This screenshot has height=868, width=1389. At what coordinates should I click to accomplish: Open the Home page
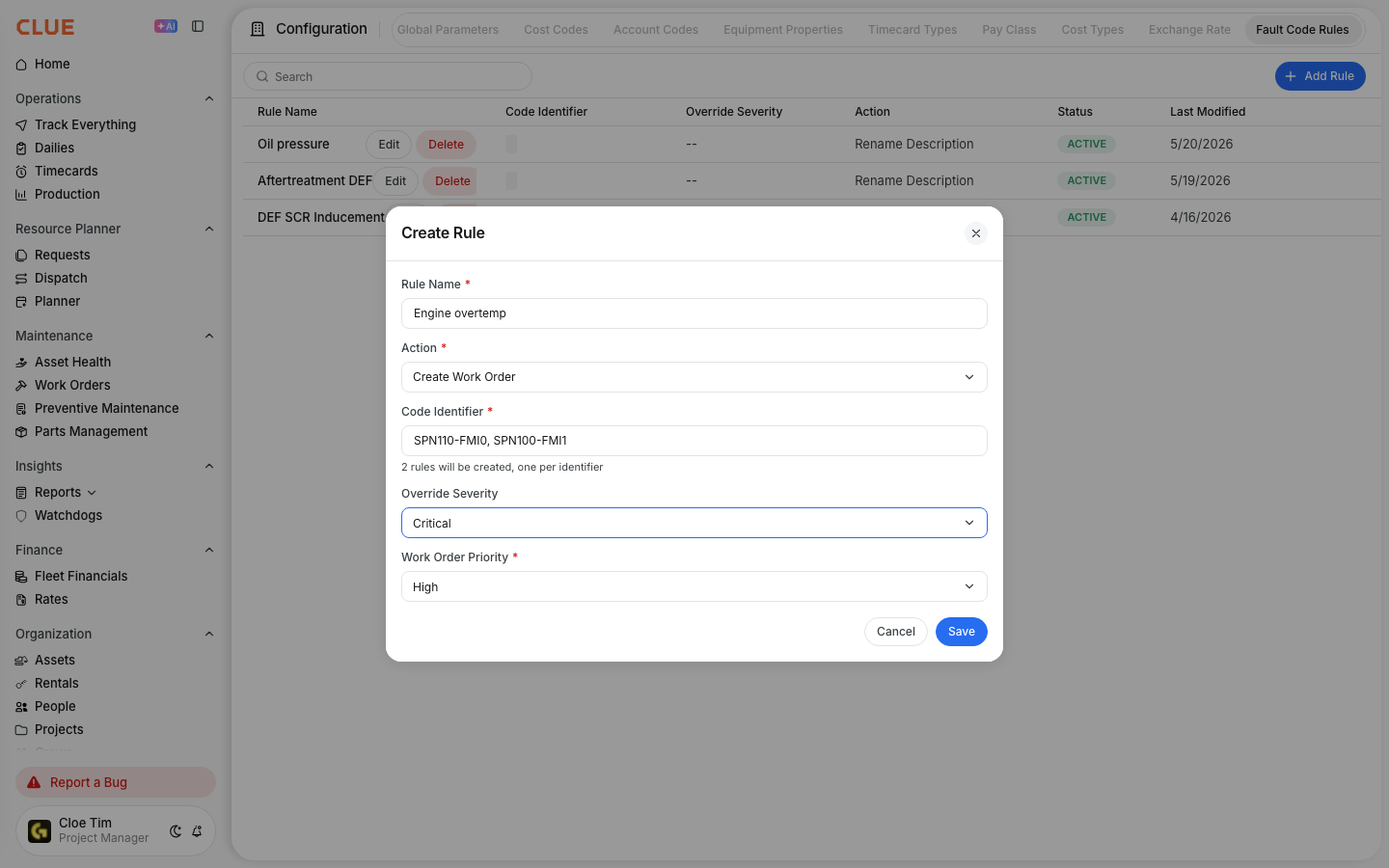coord(52,64)
